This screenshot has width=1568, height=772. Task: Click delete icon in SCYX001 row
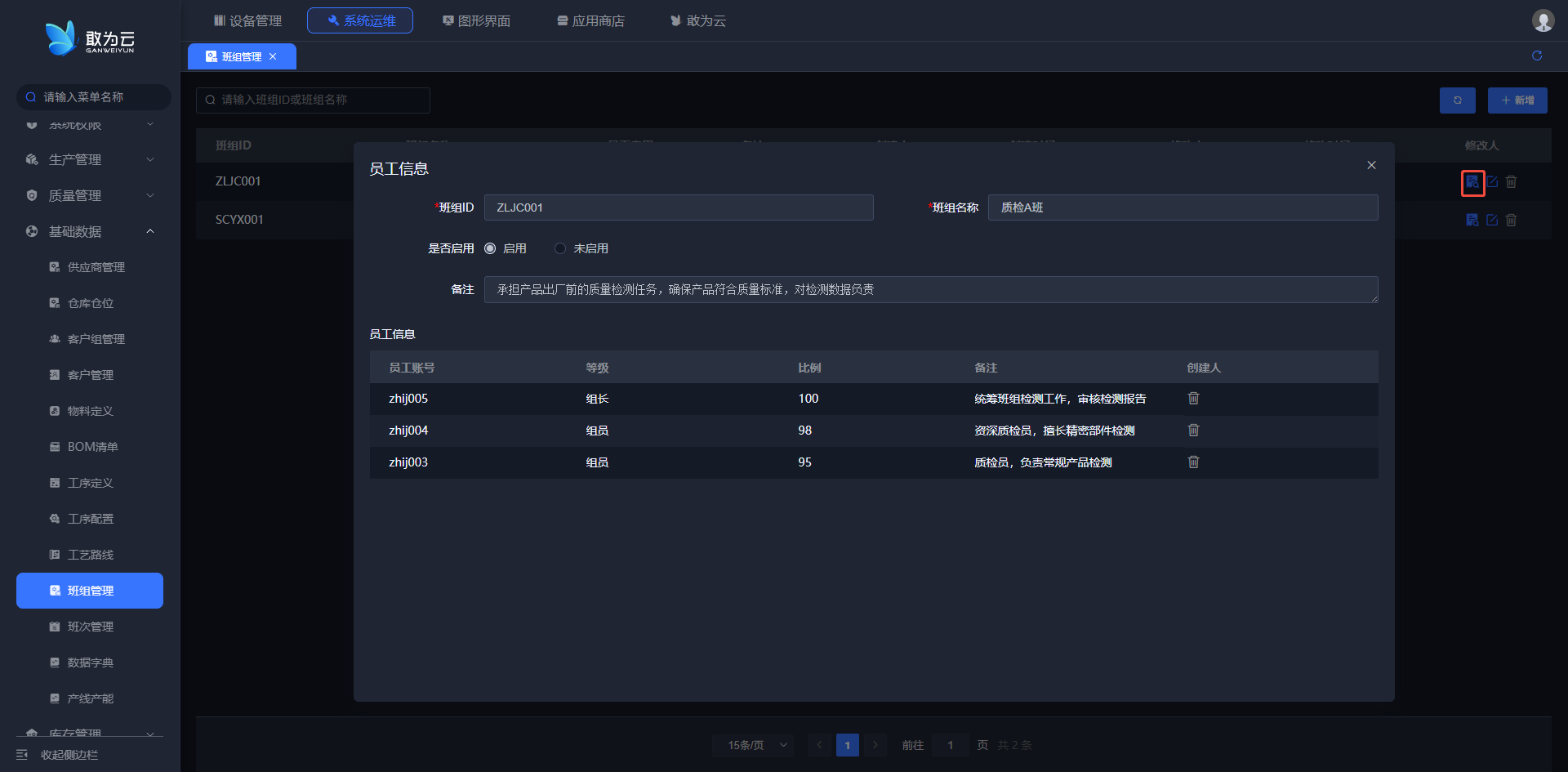(x=1511, y=220)
